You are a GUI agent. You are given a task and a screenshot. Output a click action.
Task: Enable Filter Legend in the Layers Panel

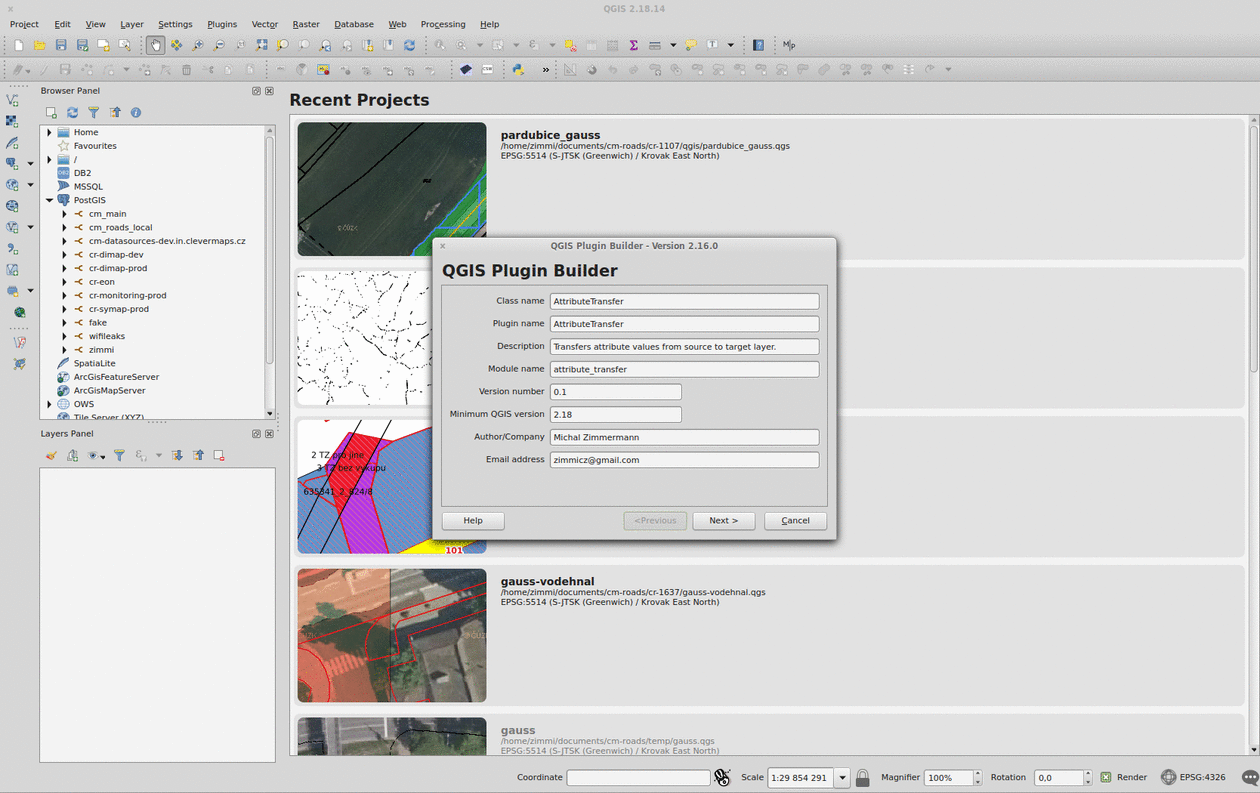[x=119, y=455]
